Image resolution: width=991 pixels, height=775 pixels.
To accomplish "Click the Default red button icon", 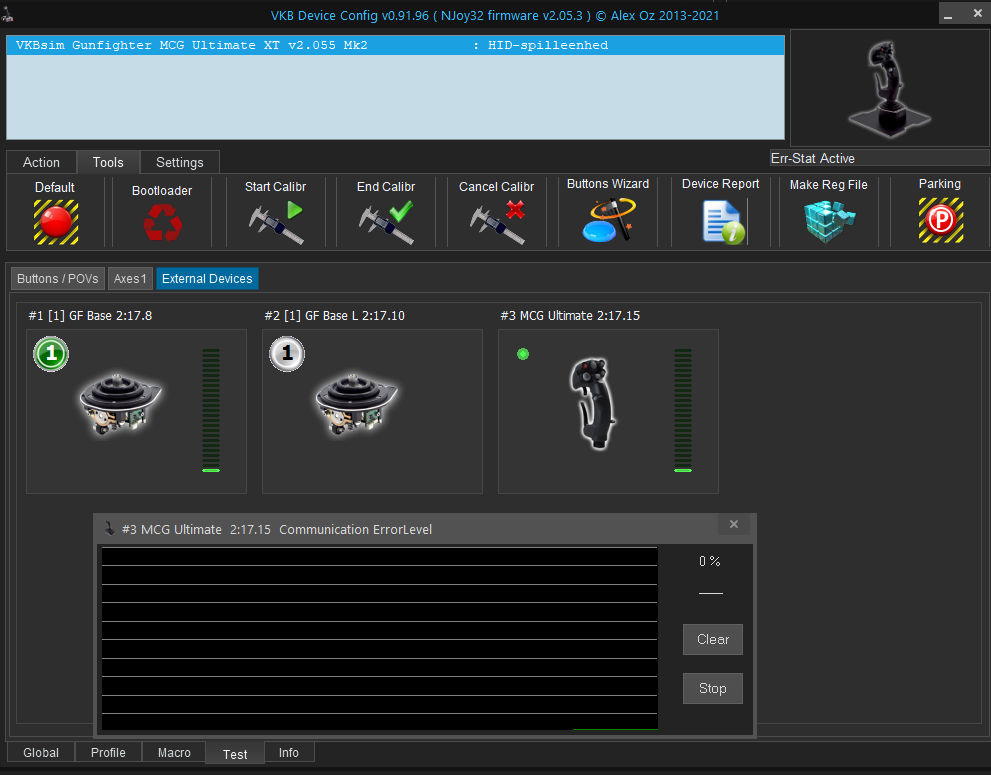I will [x=56, y=222].
